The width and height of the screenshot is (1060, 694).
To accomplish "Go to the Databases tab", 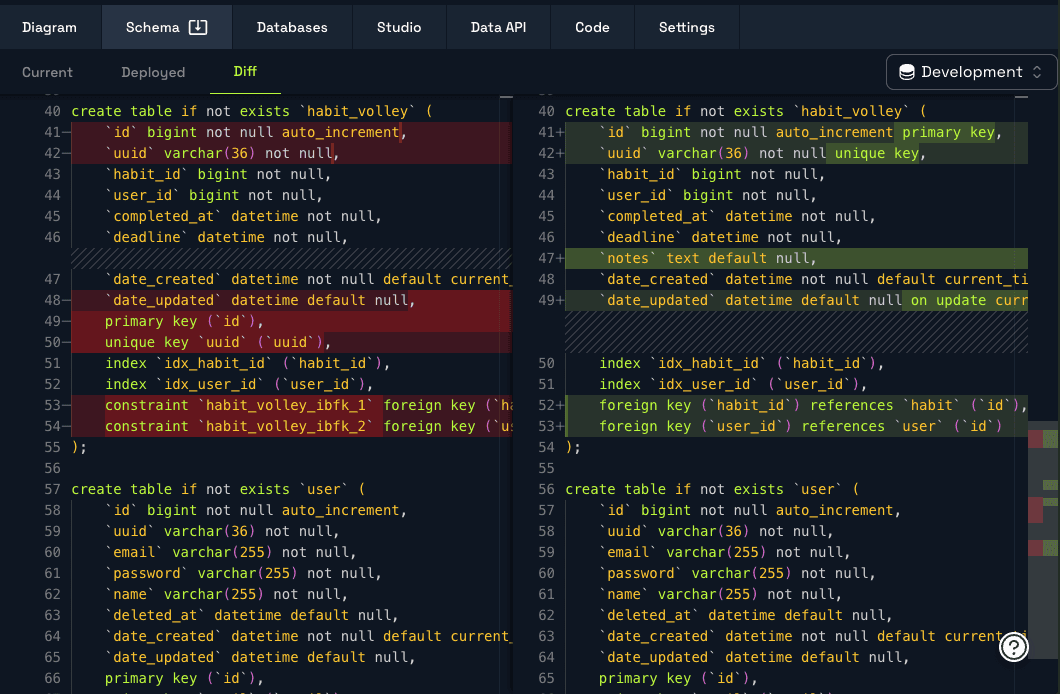I will coord(292,27).
